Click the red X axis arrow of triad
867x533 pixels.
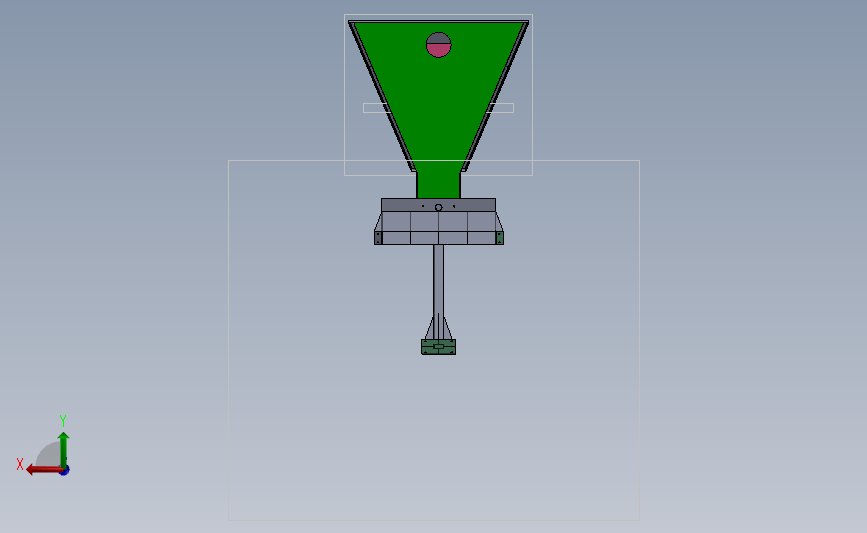coord(44,469)
